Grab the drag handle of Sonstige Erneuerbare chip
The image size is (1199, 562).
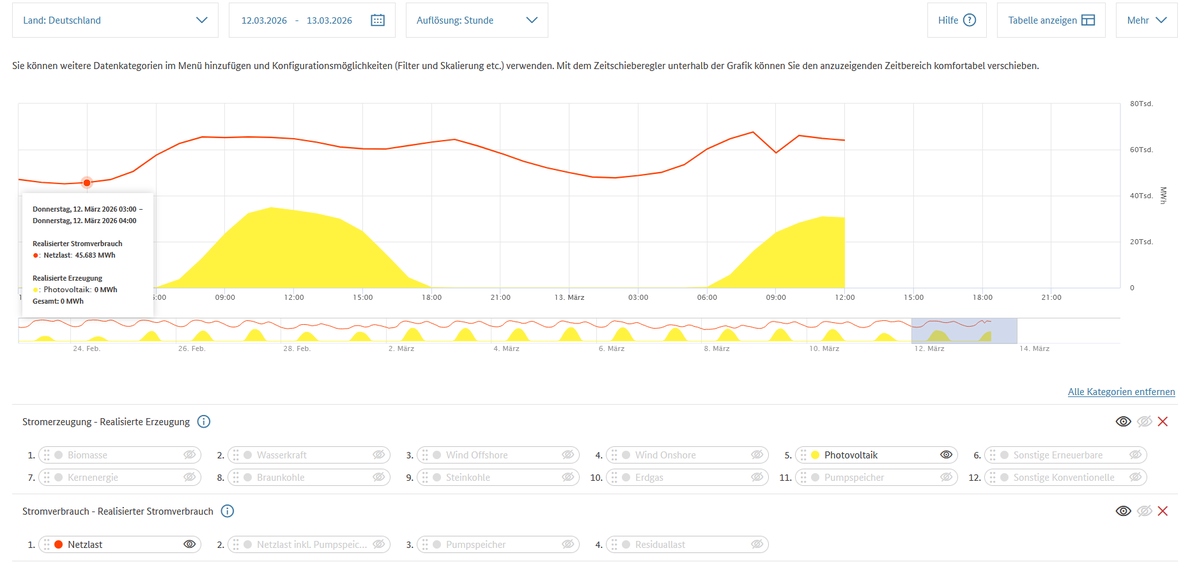coord(993,455)
